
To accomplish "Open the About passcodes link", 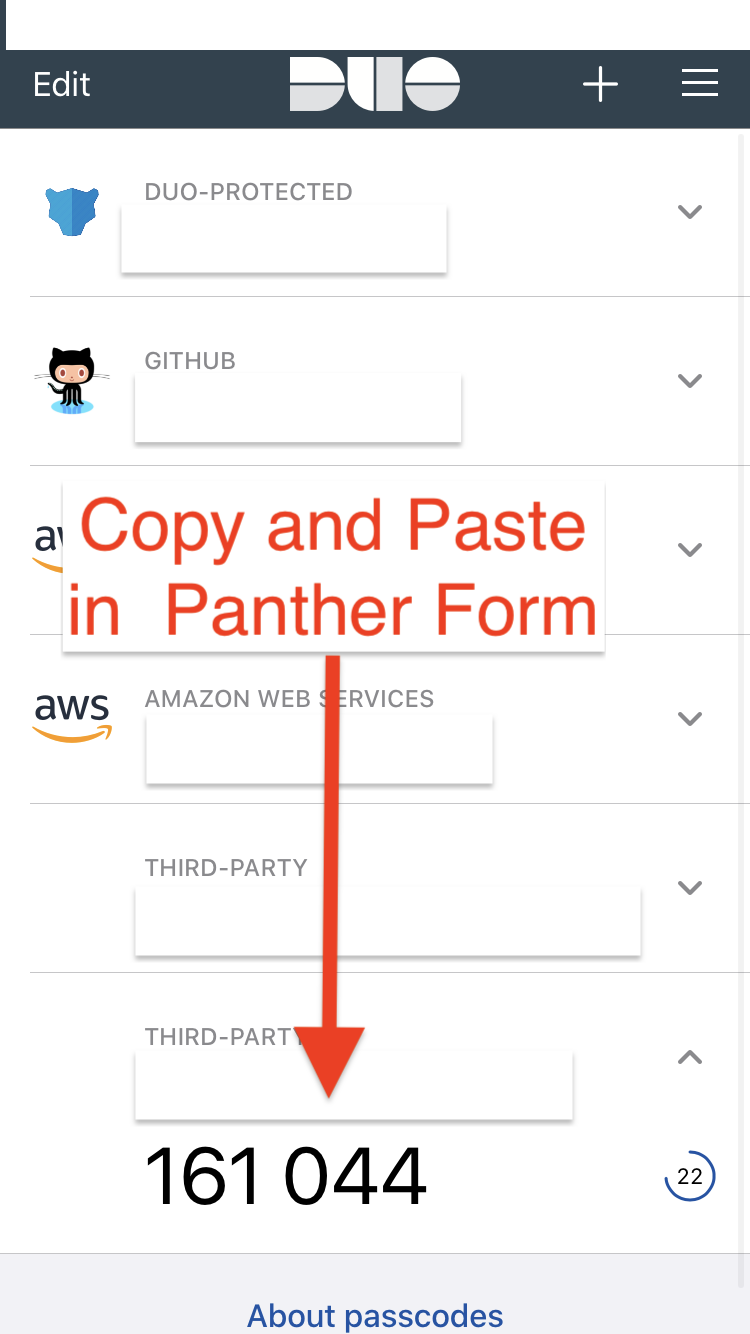I will tap(375, 1316).
